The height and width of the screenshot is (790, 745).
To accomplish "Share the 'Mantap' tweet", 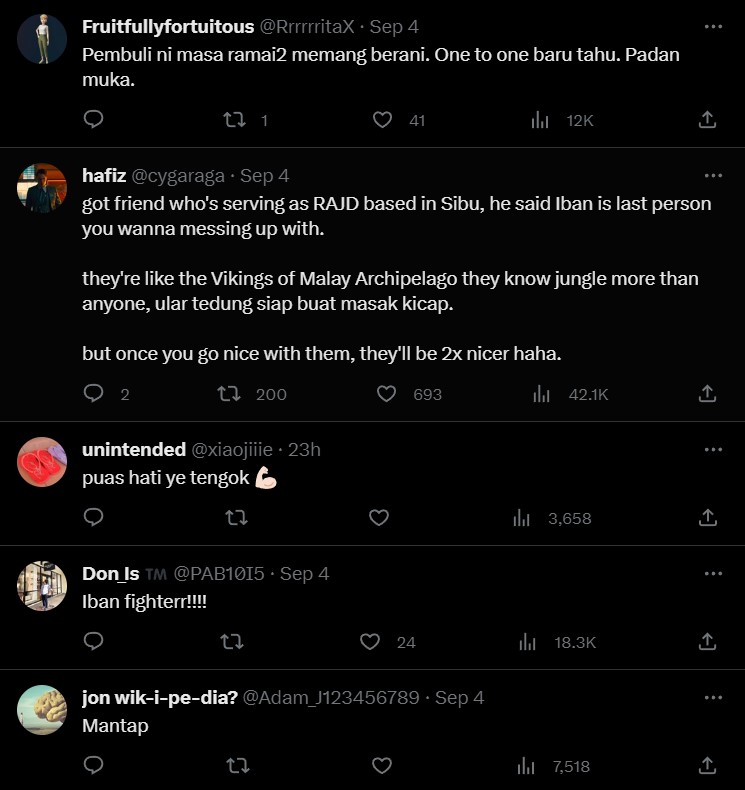I will click(x=707, y=766).
